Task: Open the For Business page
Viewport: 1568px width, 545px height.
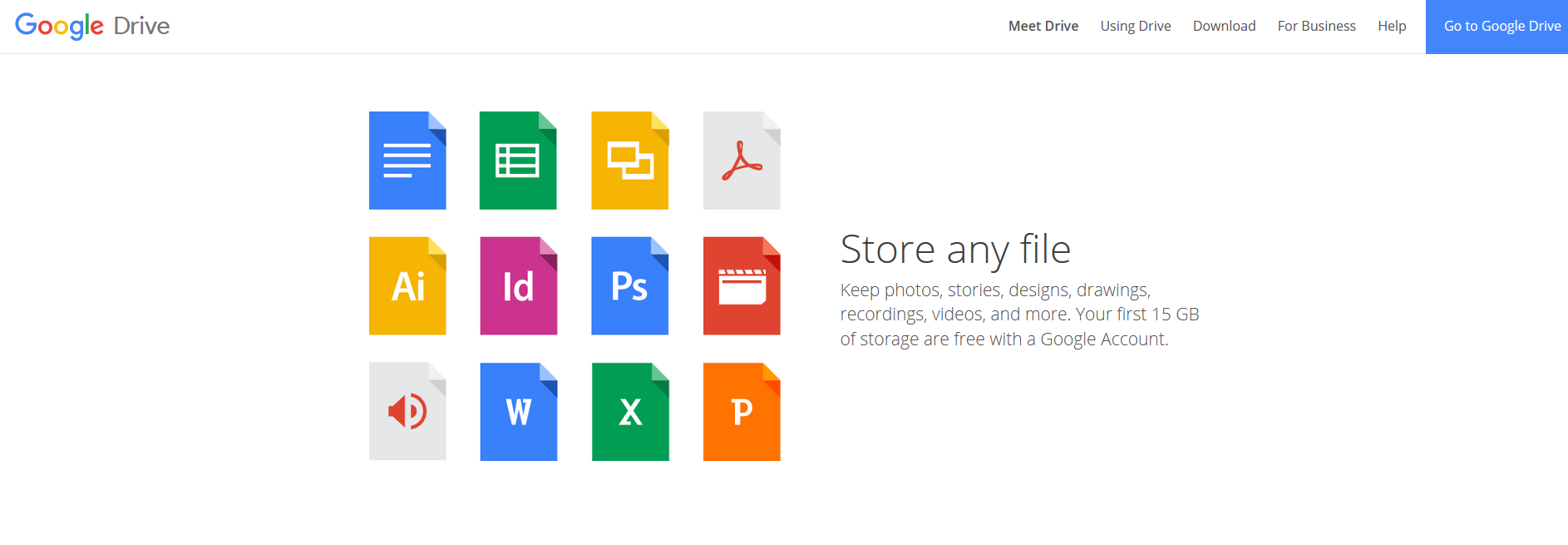Action: point(1317,26)
